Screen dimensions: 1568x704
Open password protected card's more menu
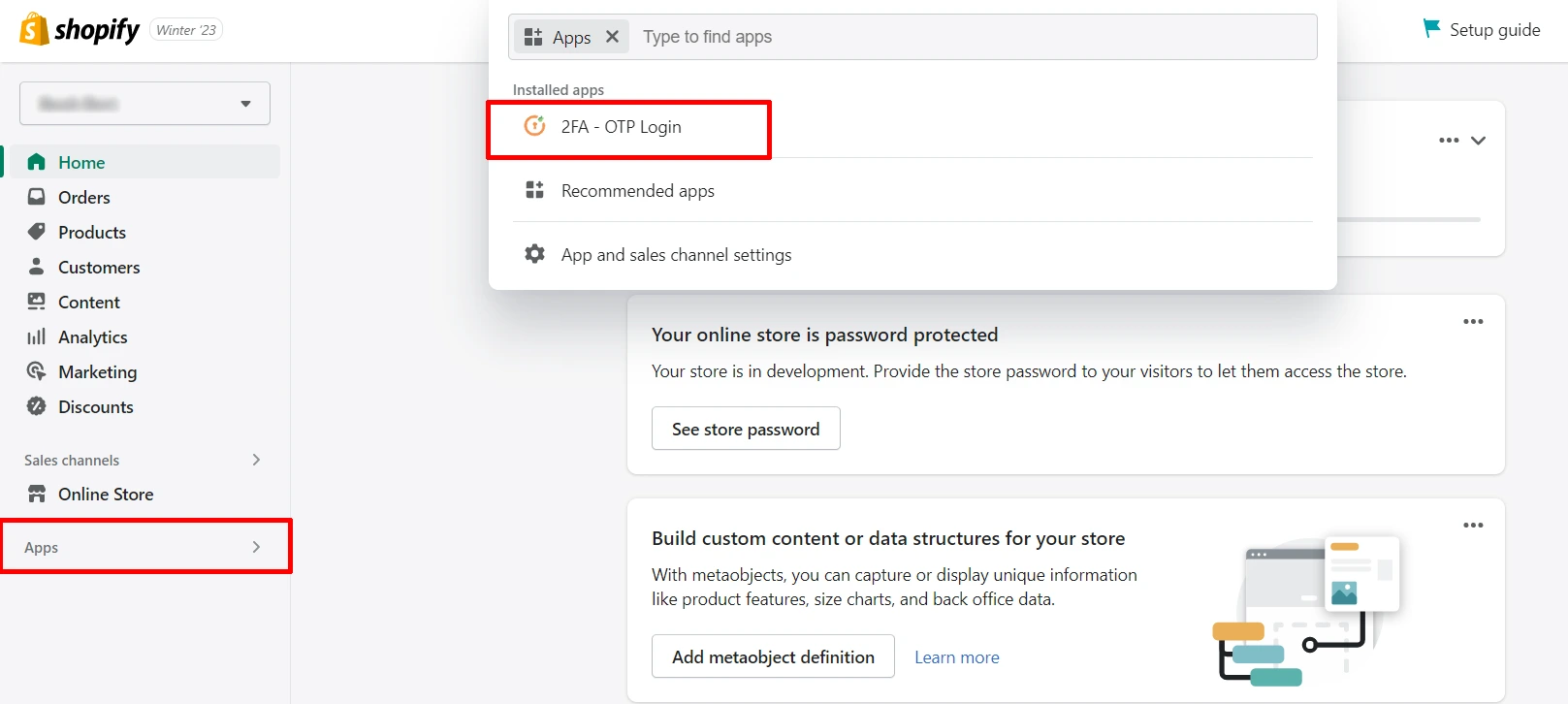coord(1473,322)
